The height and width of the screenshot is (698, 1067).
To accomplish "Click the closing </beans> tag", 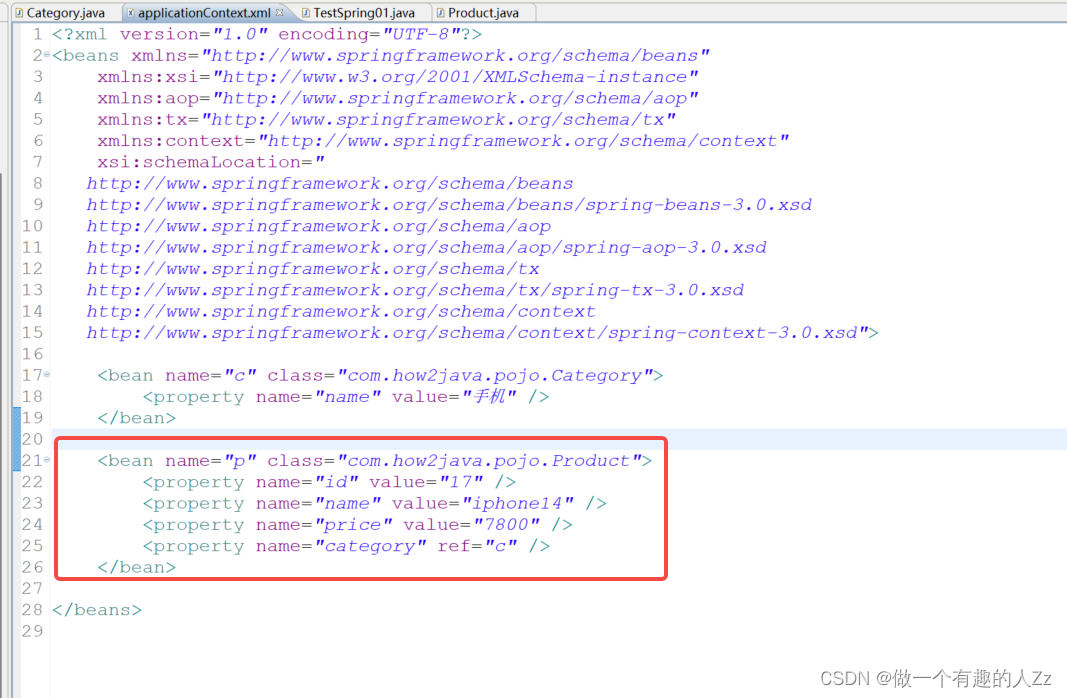I will click(97, 610).
